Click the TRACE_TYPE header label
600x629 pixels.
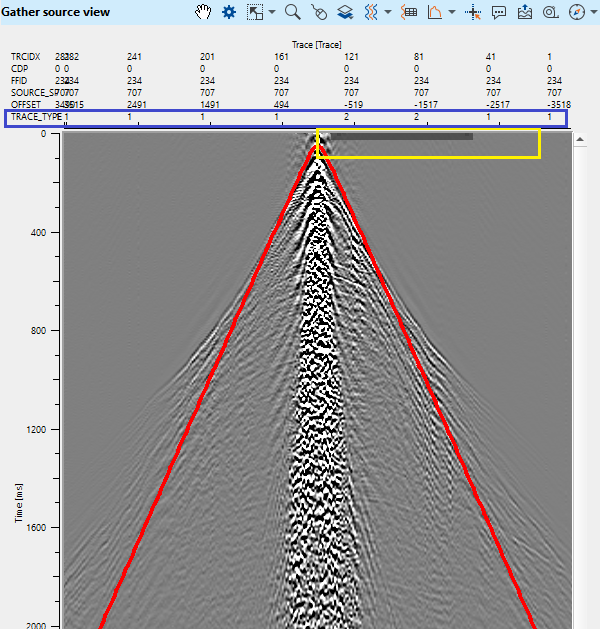(x=36, y=117)
